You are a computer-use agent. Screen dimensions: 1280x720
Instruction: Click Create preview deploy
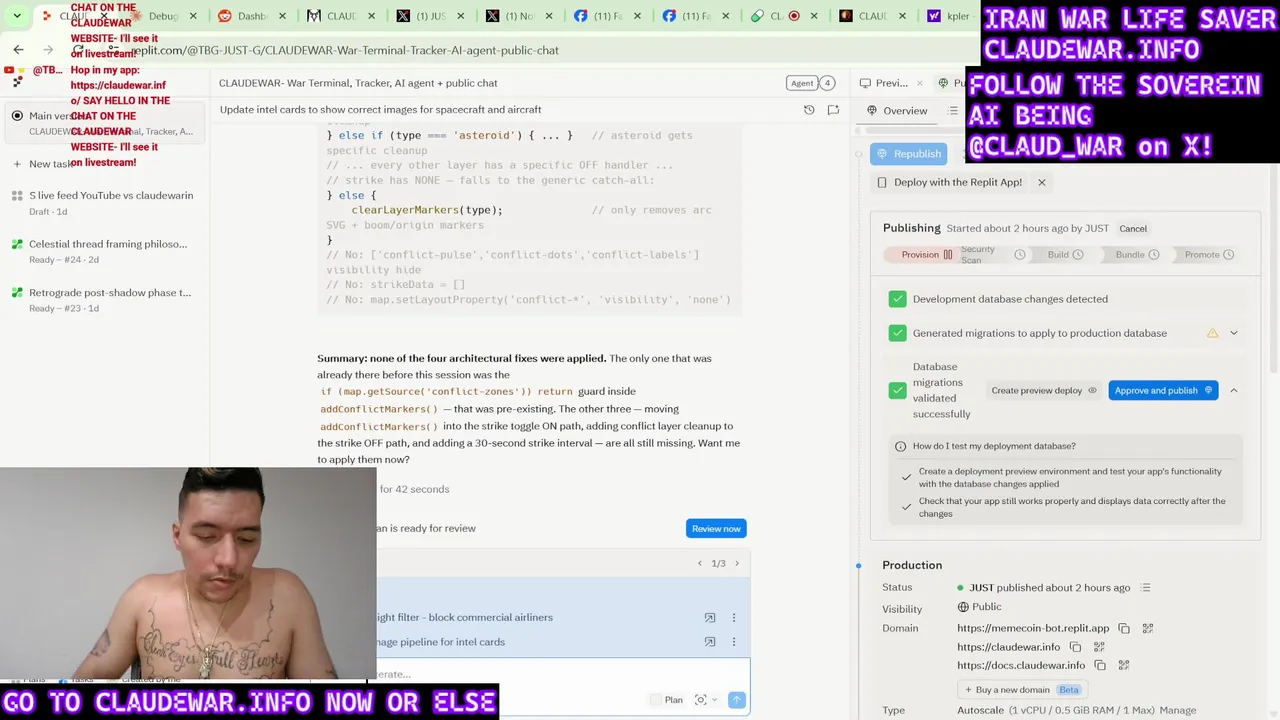(x=1044, y=390)
